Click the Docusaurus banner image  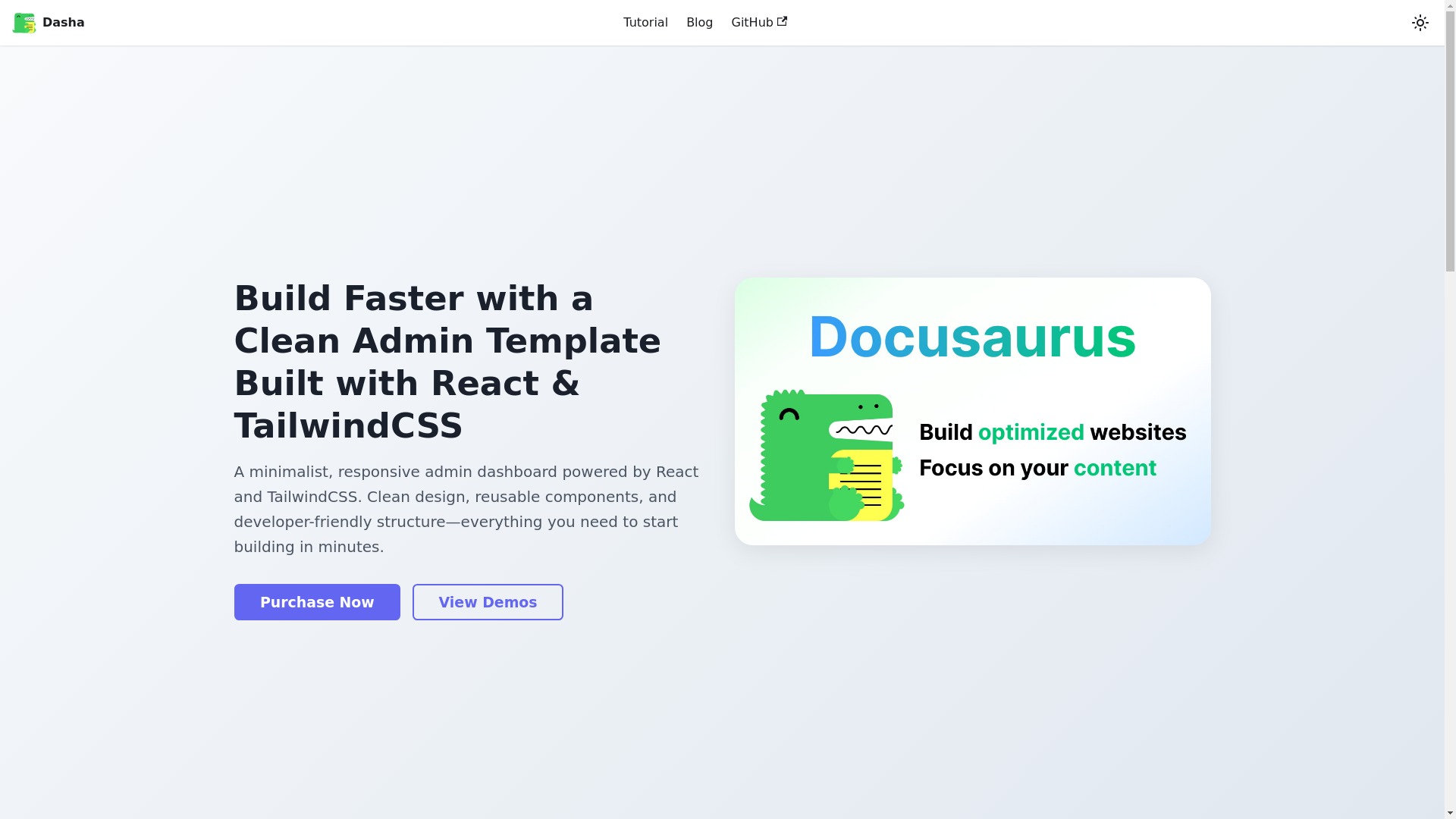point(972,411)
